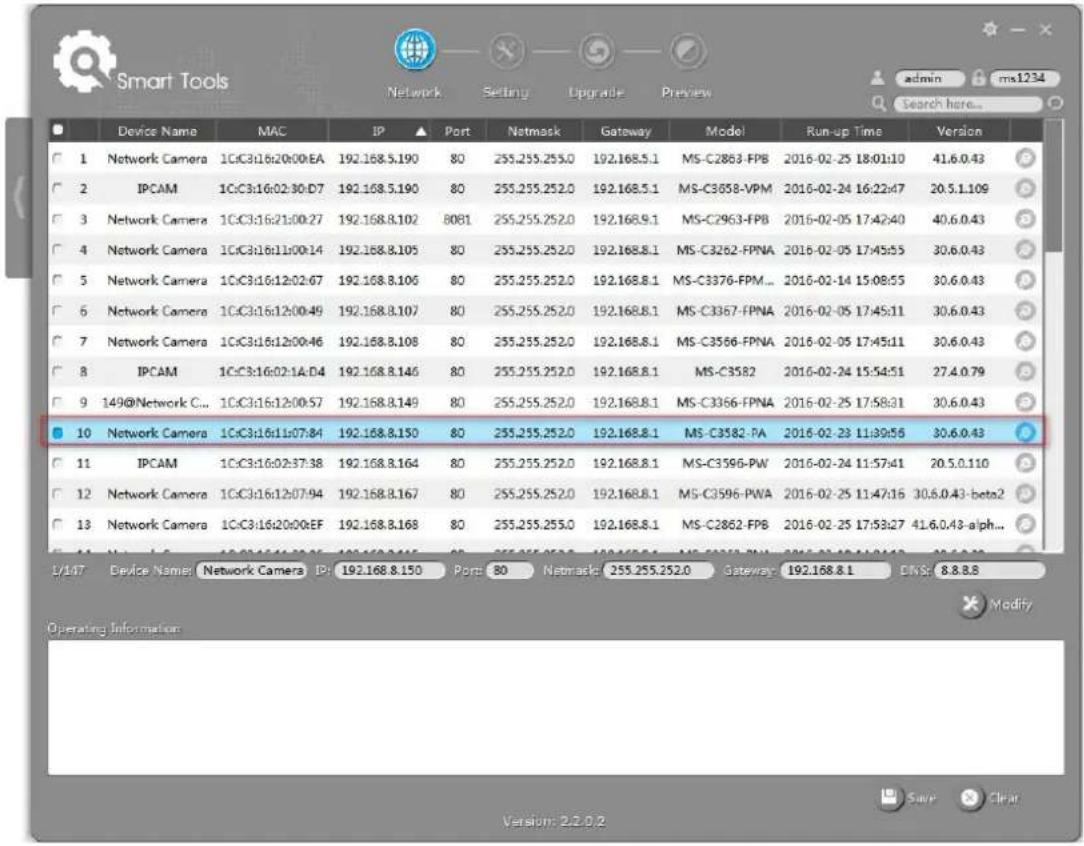Click the search magnifier icon

click(x=879, y=104)
